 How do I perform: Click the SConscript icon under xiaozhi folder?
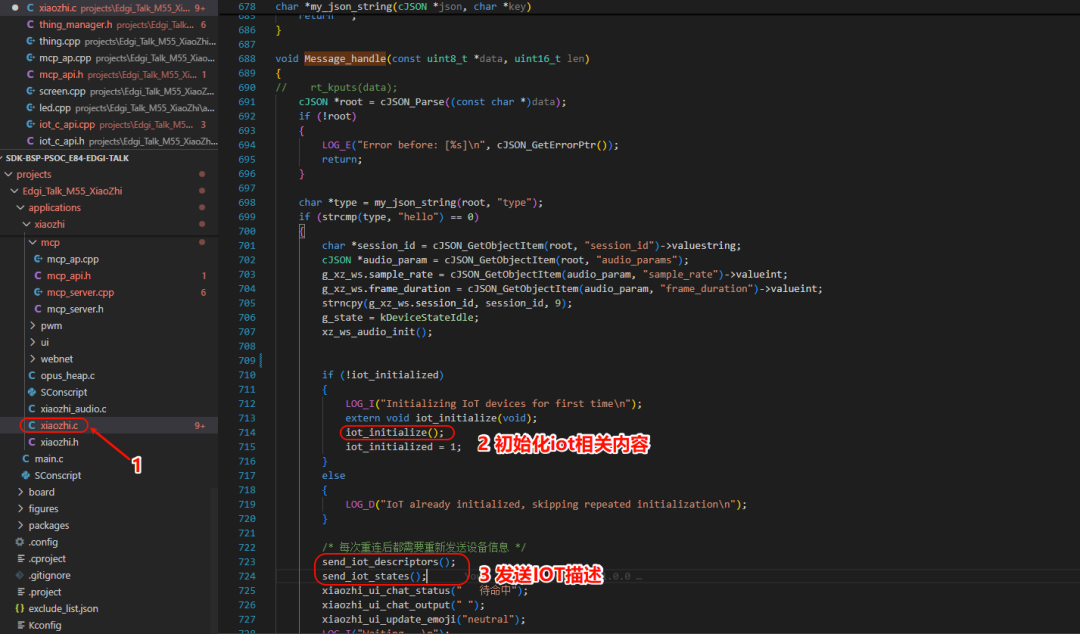coord(32,392)
